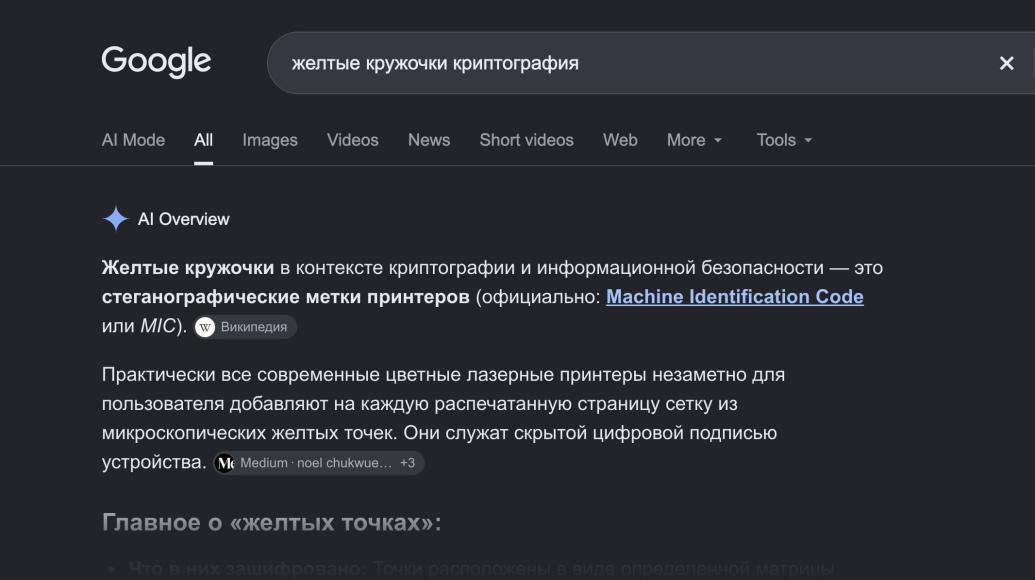The image size is (1035, 580).
Task: Switch to the Web results tab
Action: (620, 140)
